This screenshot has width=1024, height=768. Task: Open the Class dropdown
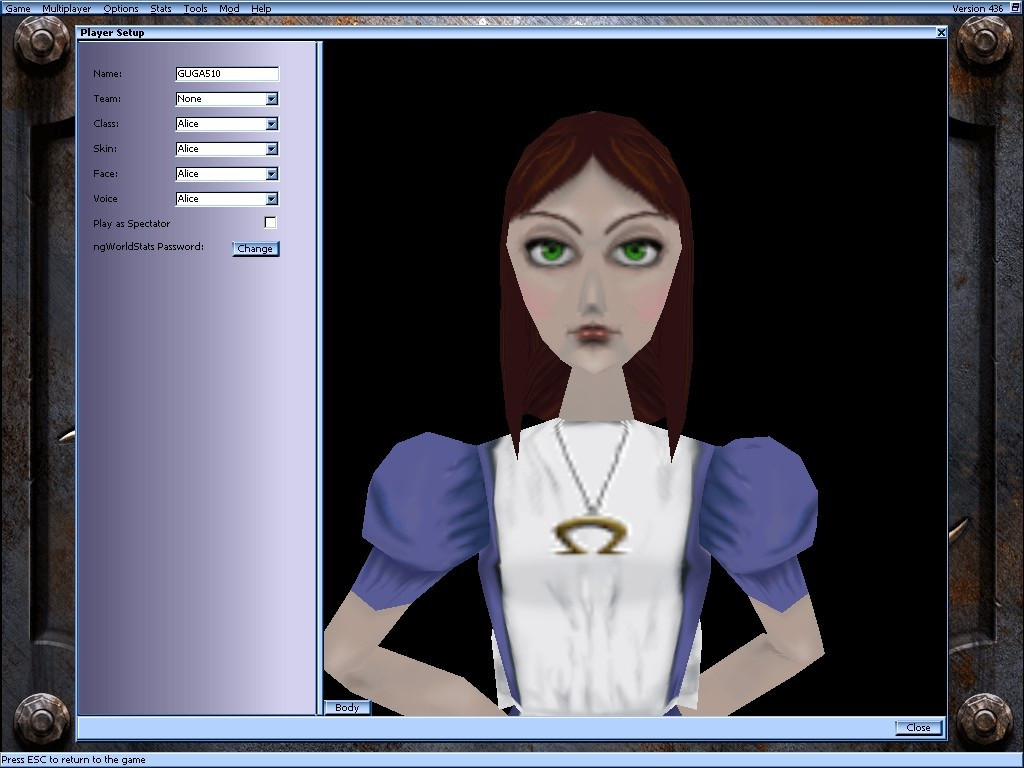coord(271,123)
